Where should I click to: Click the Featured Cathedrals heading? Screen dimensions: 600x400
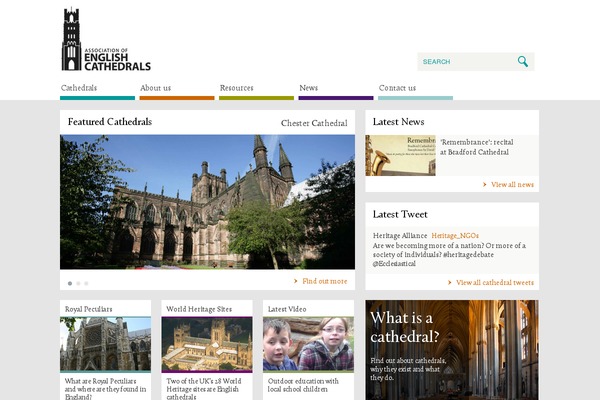(x=110, y=122)
